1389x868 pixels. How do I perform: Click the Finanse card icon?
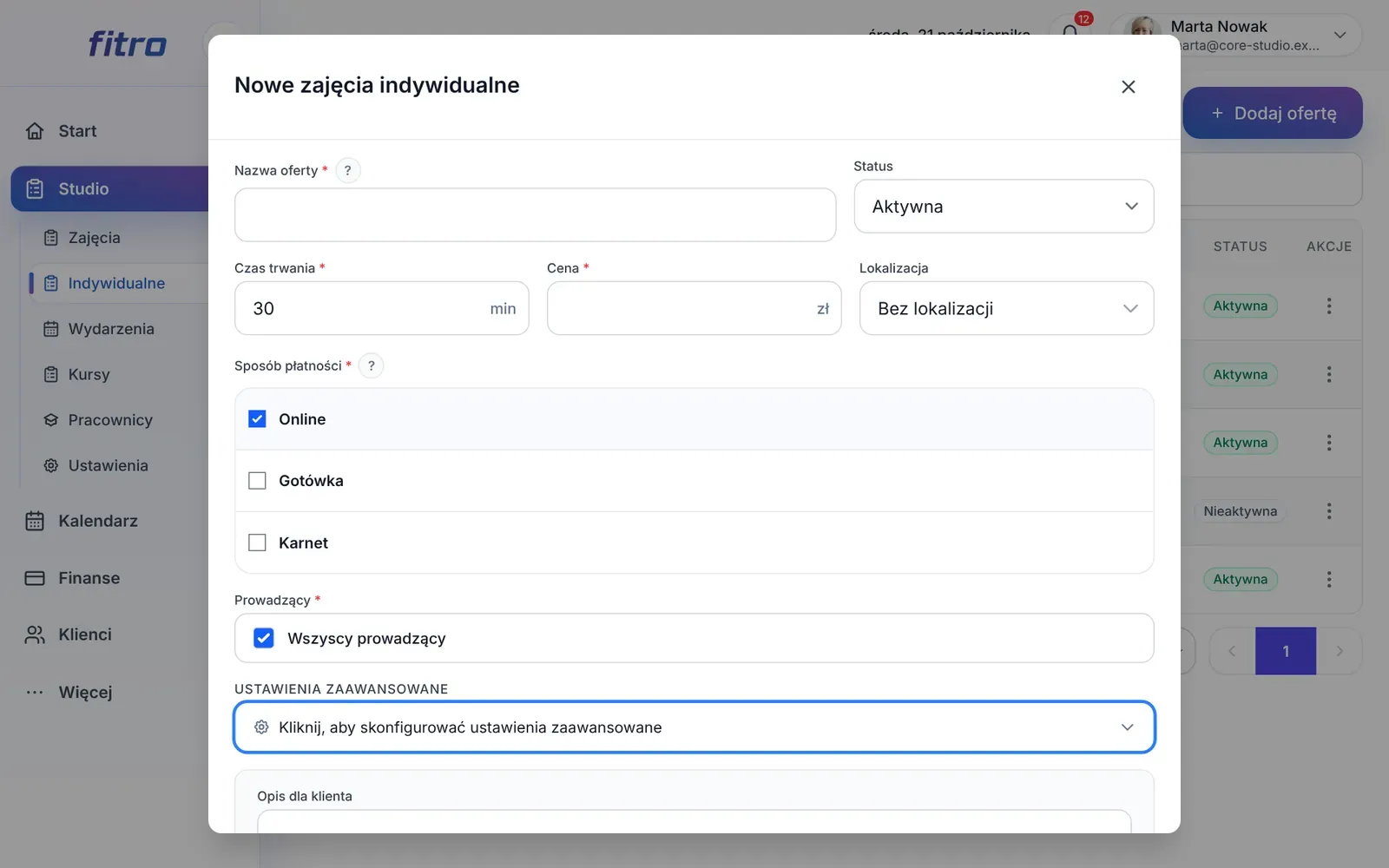click(35, 578)
